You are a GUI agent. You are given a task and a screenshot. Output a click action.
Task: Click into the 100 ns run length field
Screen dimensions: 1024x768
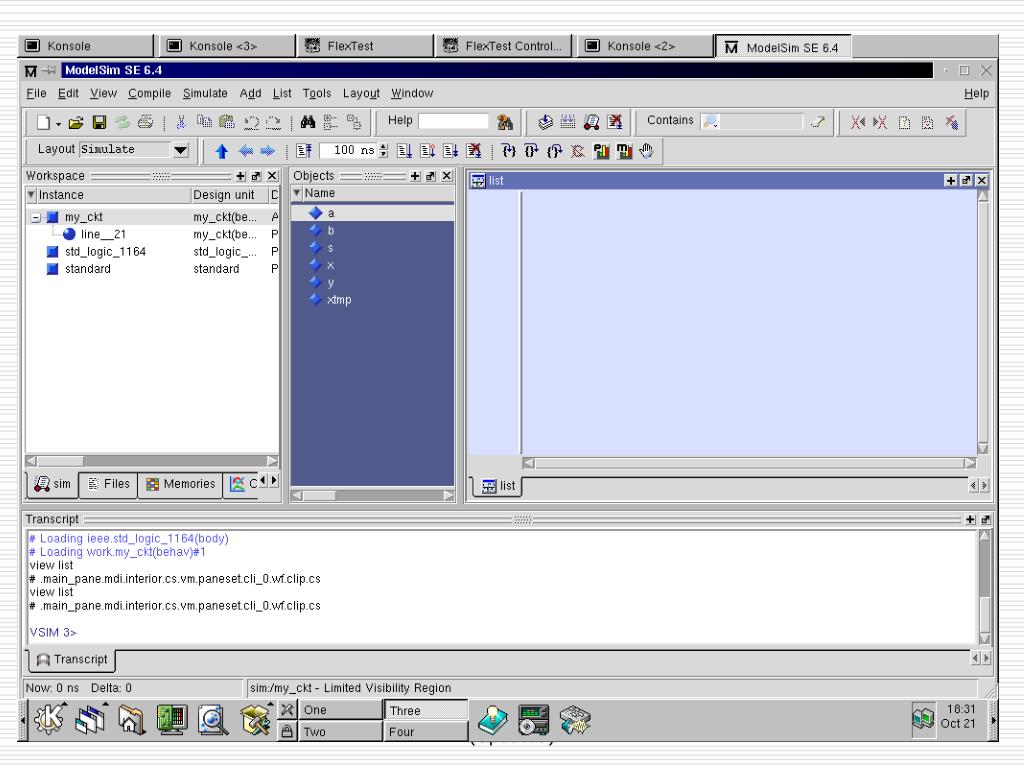tap(349, 151)
